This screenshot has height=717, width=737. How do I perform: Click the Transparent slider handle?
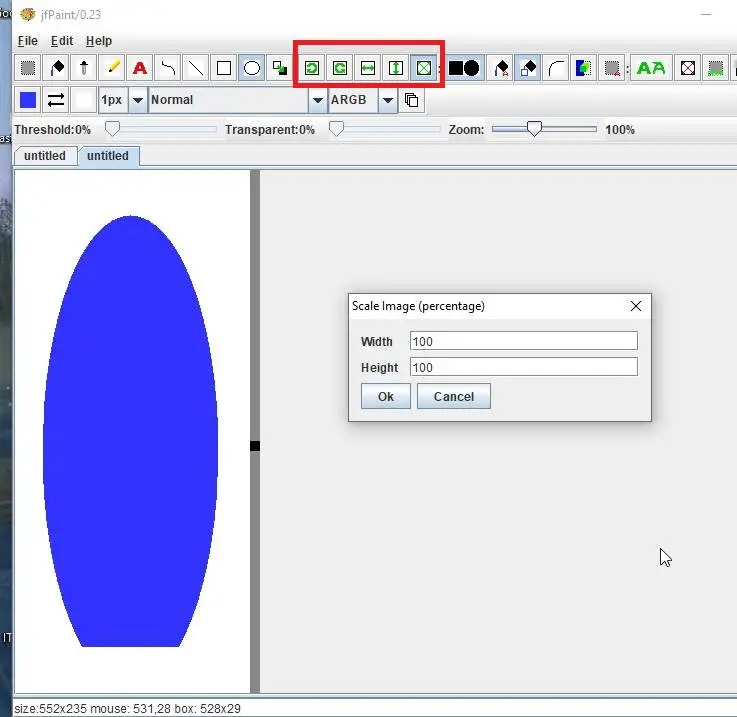point(337,129)
